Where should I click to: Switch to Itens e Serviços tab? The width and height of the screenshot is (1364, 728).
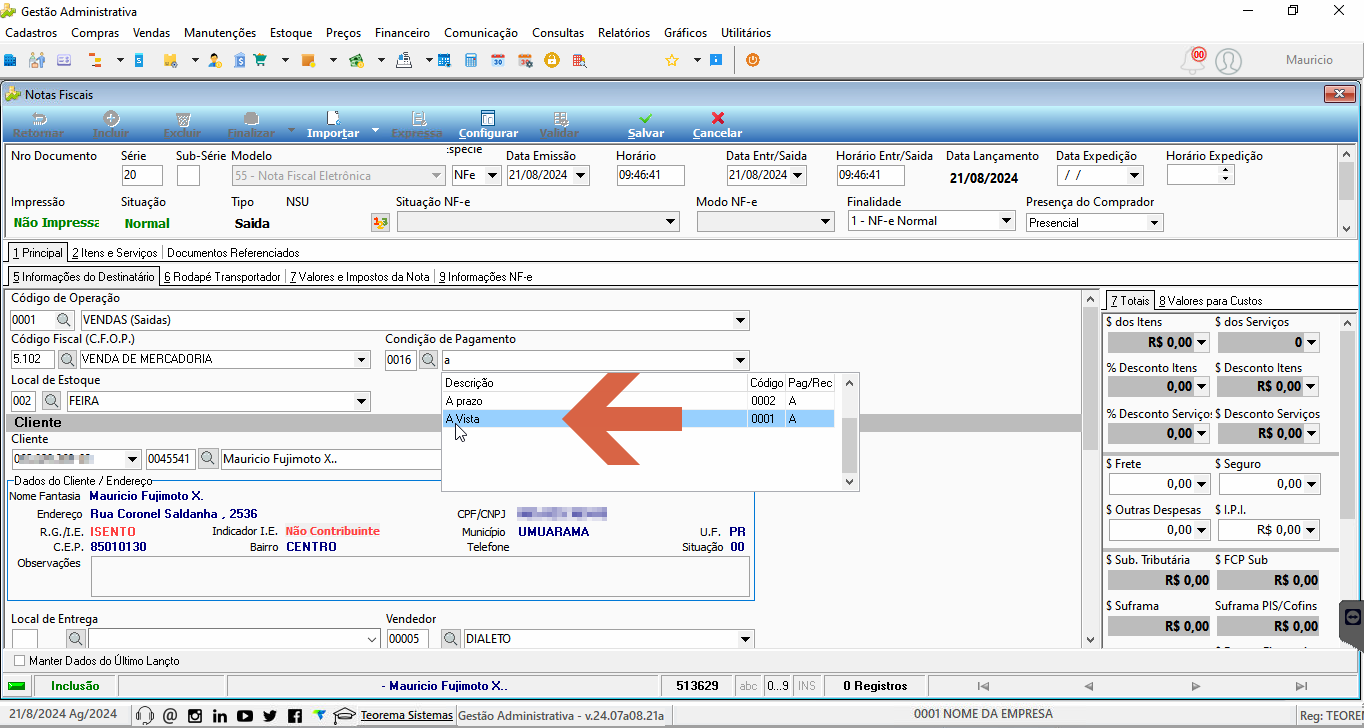[x=115, y=253]
